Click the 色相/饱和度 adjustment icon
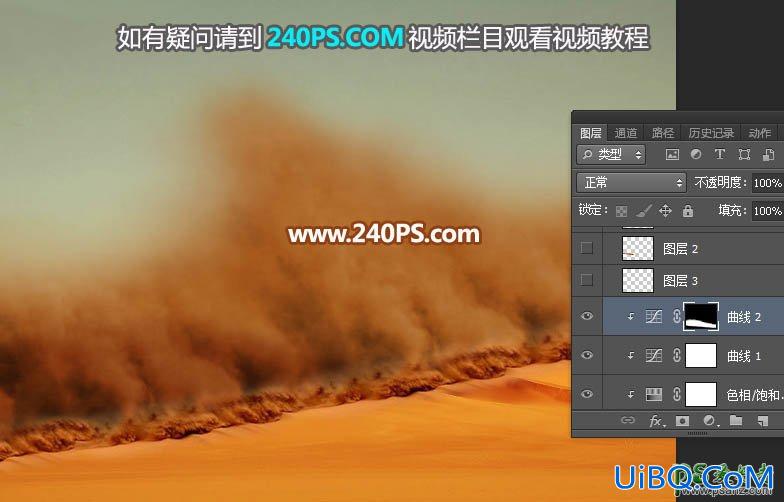 coord(654,394)
